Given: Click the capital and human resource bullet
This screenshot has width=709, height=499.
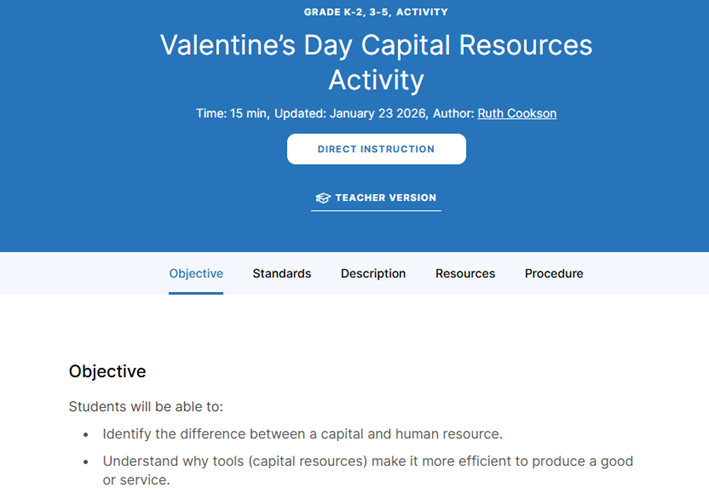Looking at the screenshot, I should tap(302, 435).
